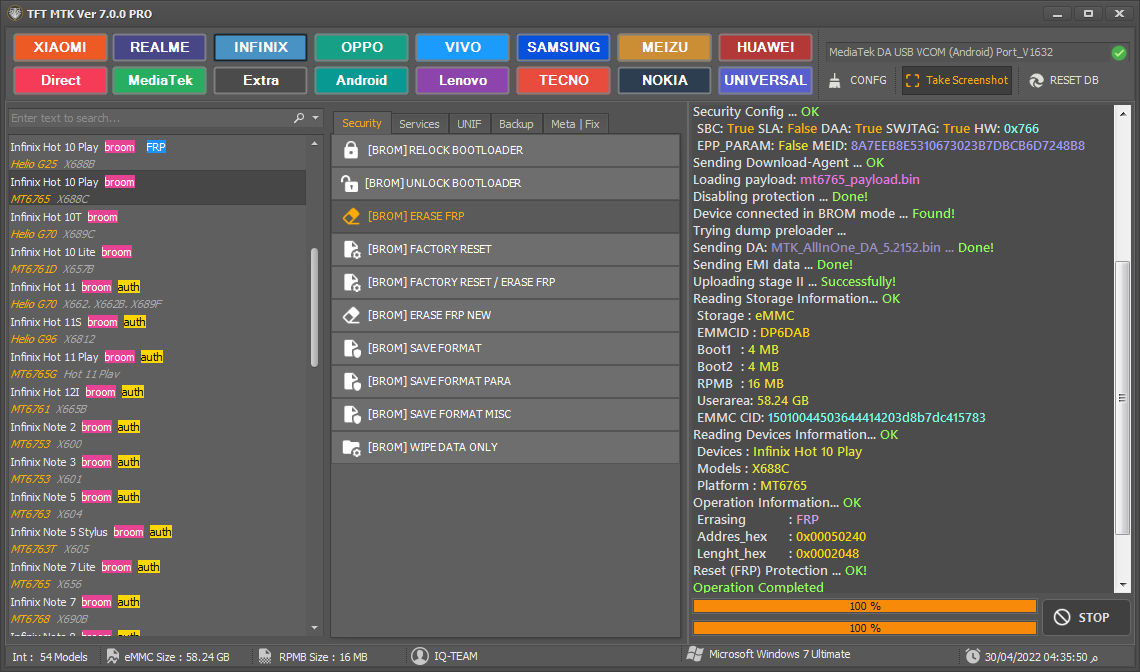Click the open-lock icon beside UNLOCK BOOTLOADER
The image size is (1140, 672).
point(349,183)
